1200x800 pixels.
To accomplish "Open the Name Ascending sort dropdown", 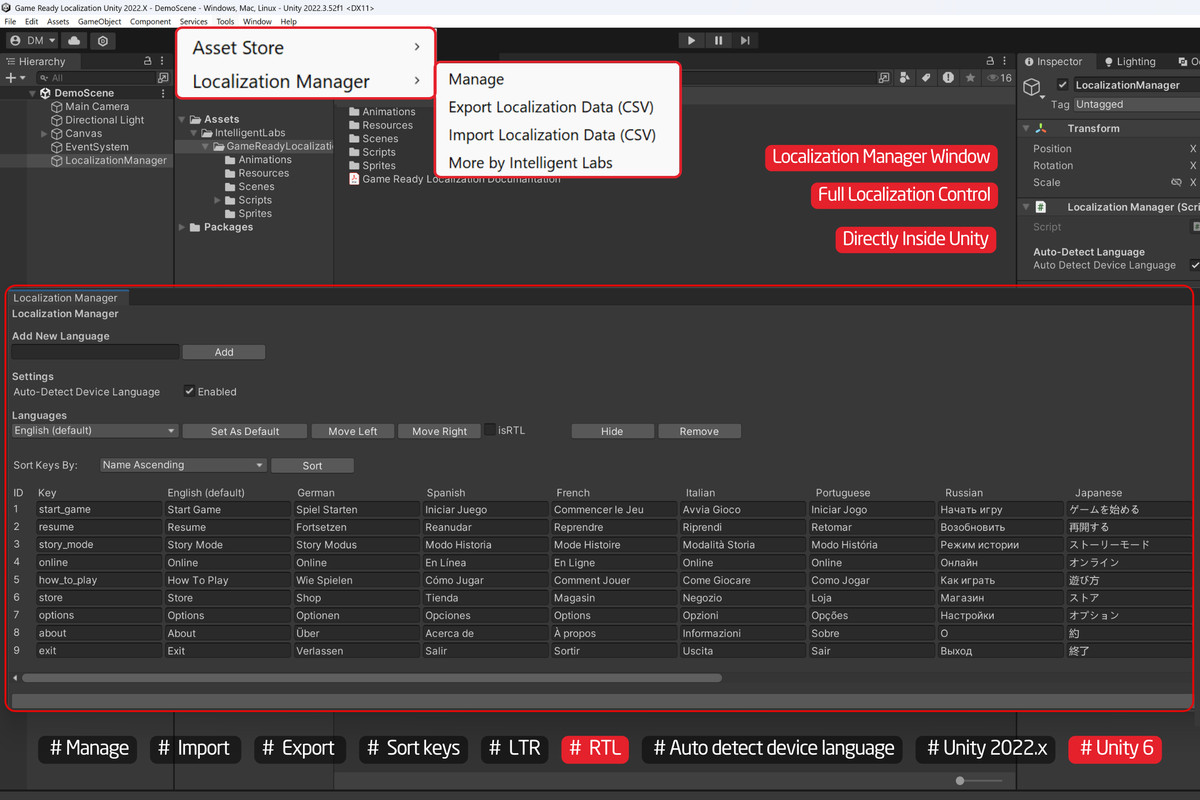I will [183, 465].
